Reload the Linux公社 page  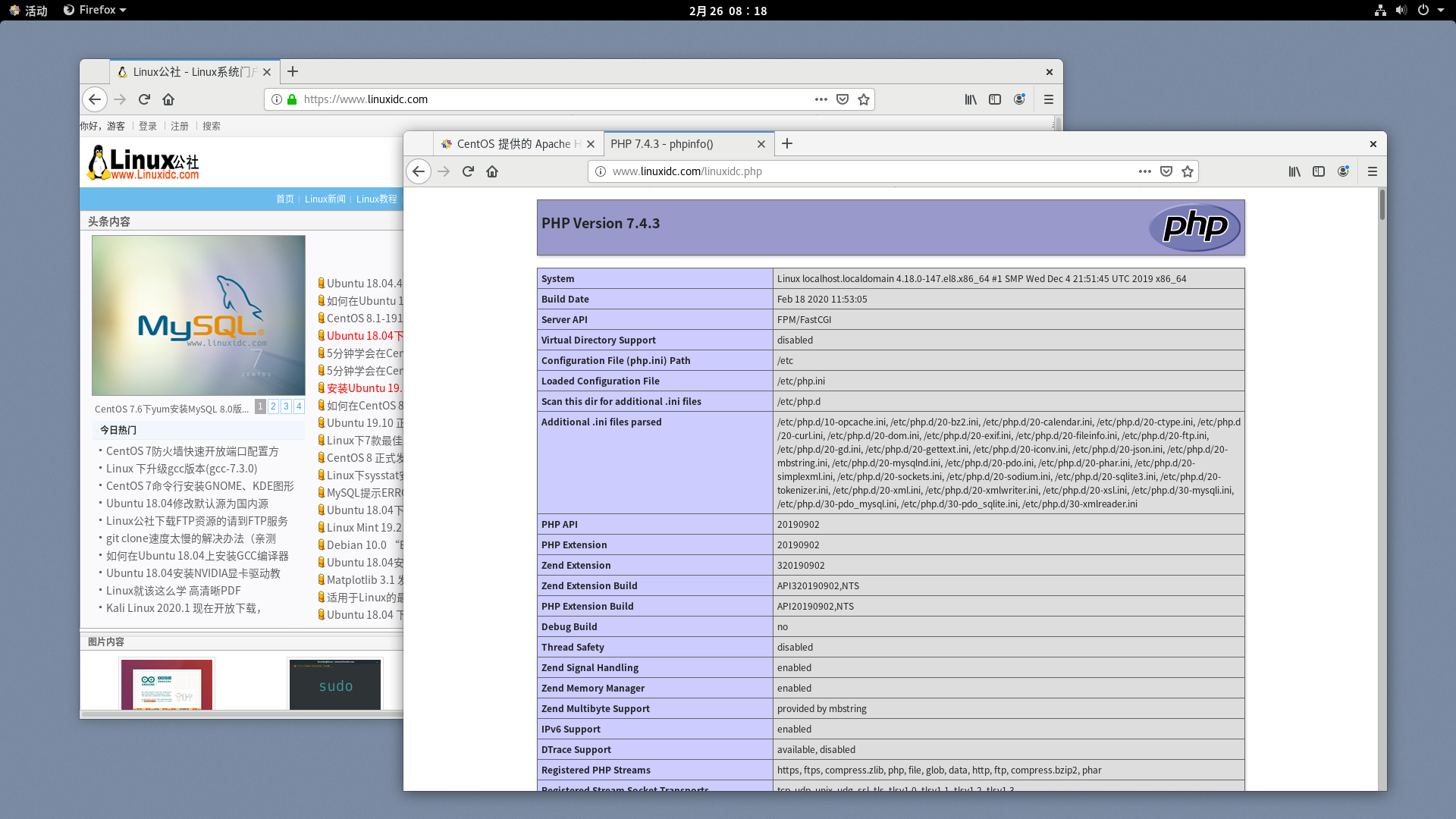[144, 99]
